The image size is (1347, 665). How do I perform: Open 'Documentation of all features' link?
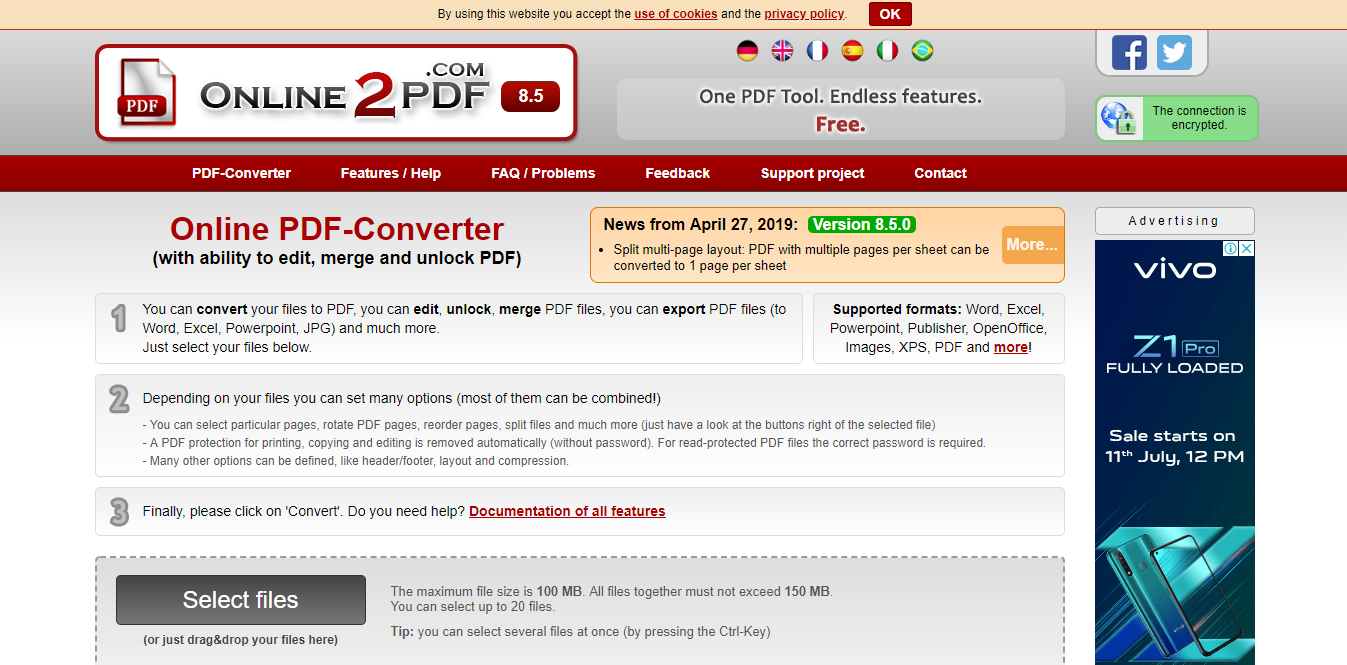point(567,511)
